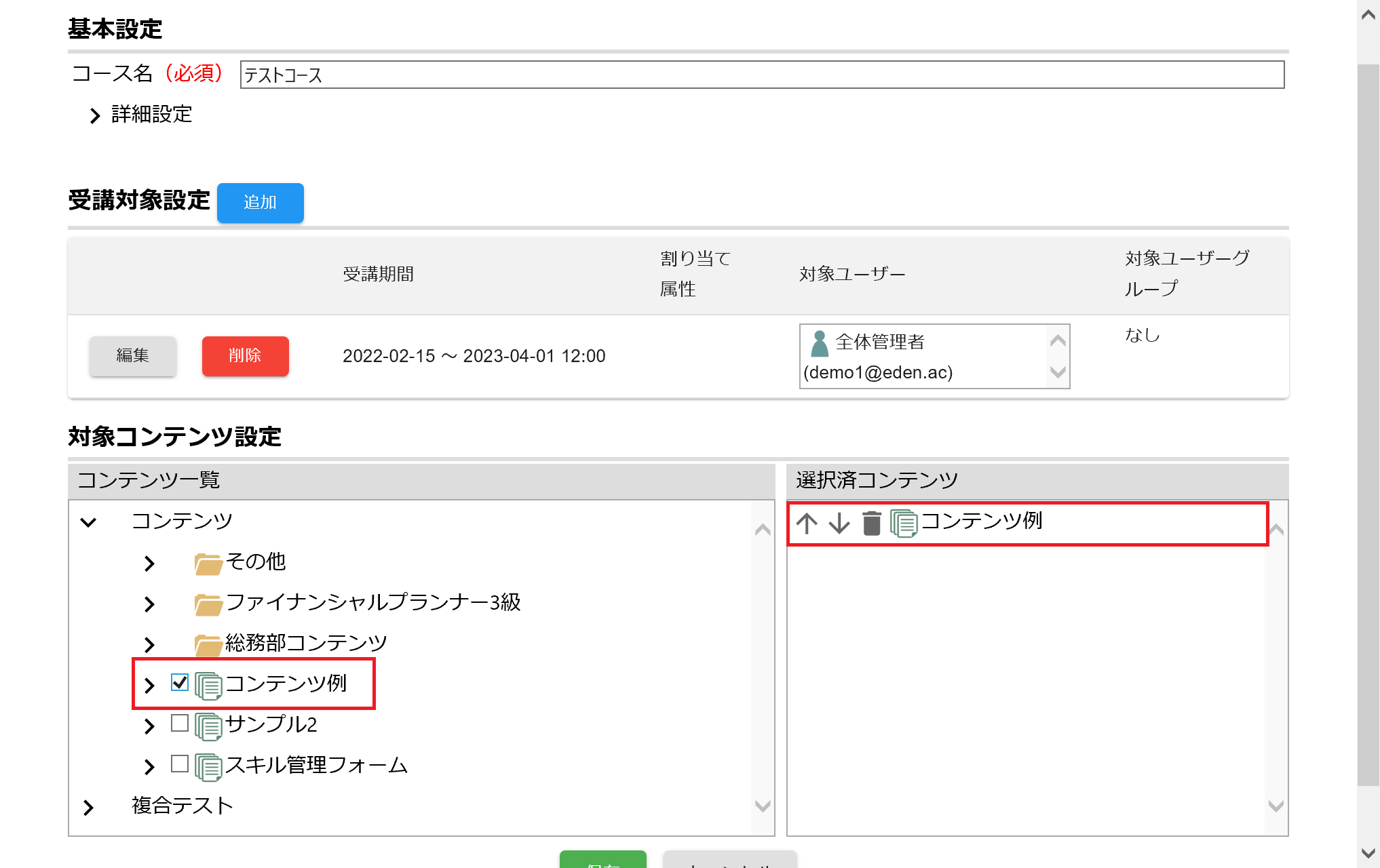This screenshot has width=1380, height=868.
Task: Click the user list scroll-up arrow
Action: [x=1057, y=340]
